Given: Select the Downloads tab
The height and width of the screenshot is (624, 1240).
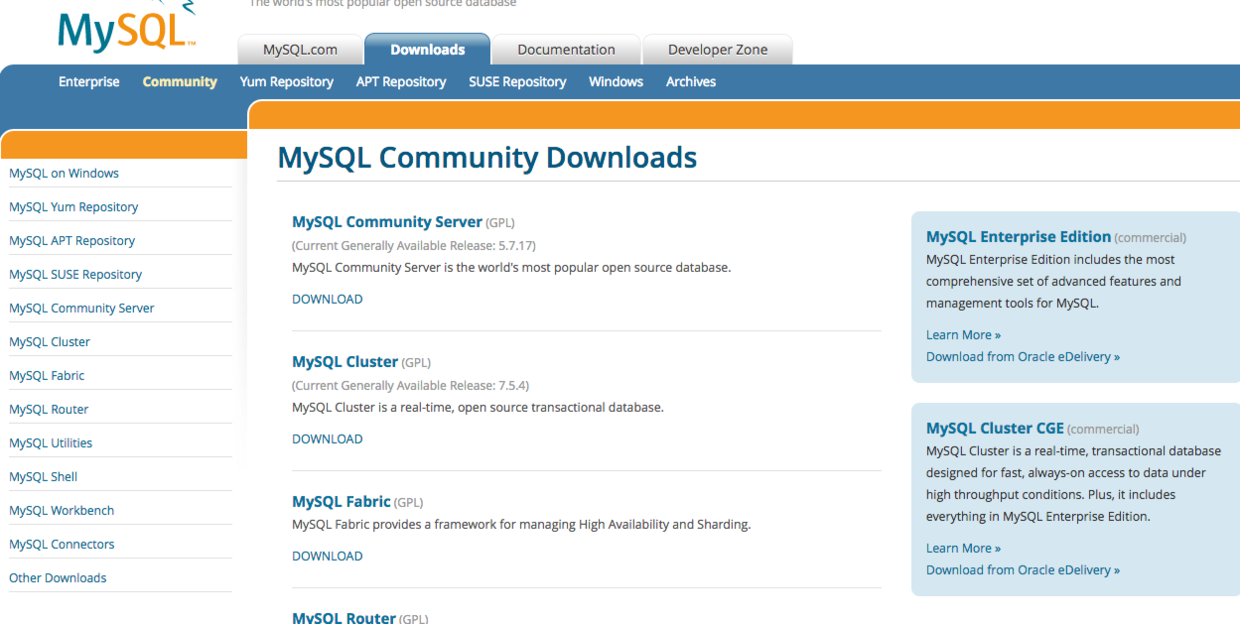Looking at the screenshot, I should click(x=427, y=49).
